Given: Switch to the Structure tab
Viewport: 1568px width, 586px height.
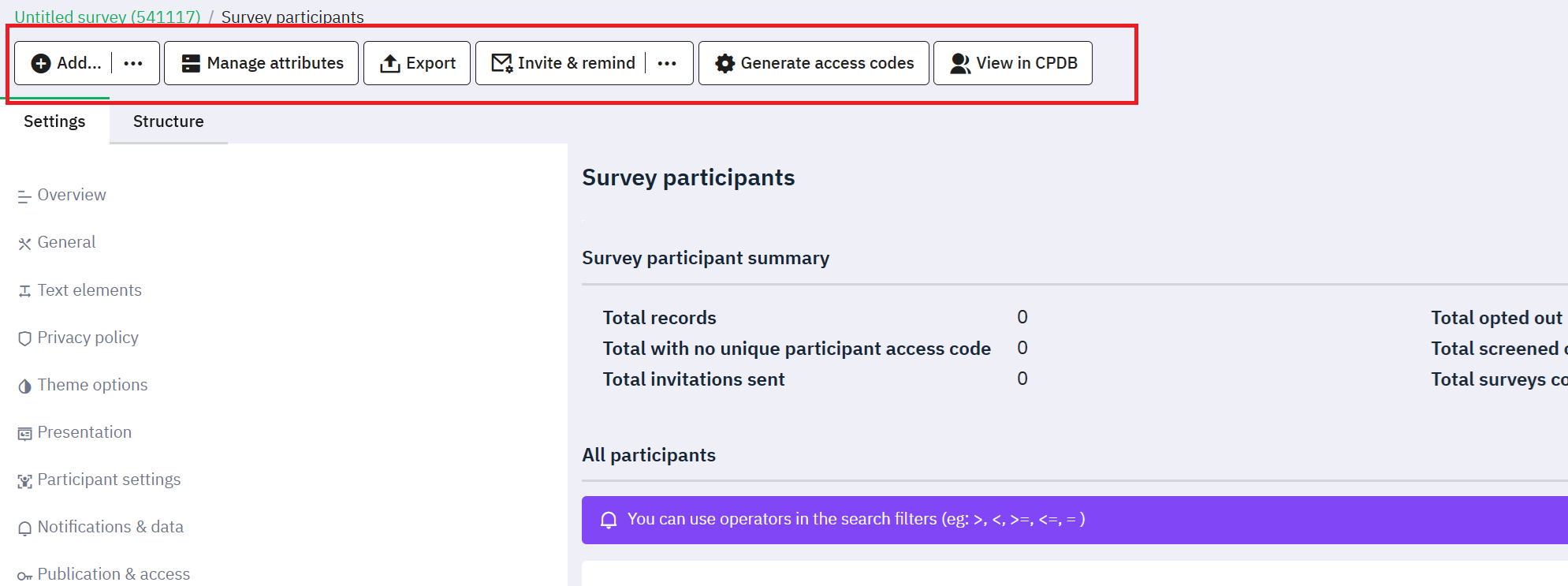Looking at the screenshot, I should (168, 121).
